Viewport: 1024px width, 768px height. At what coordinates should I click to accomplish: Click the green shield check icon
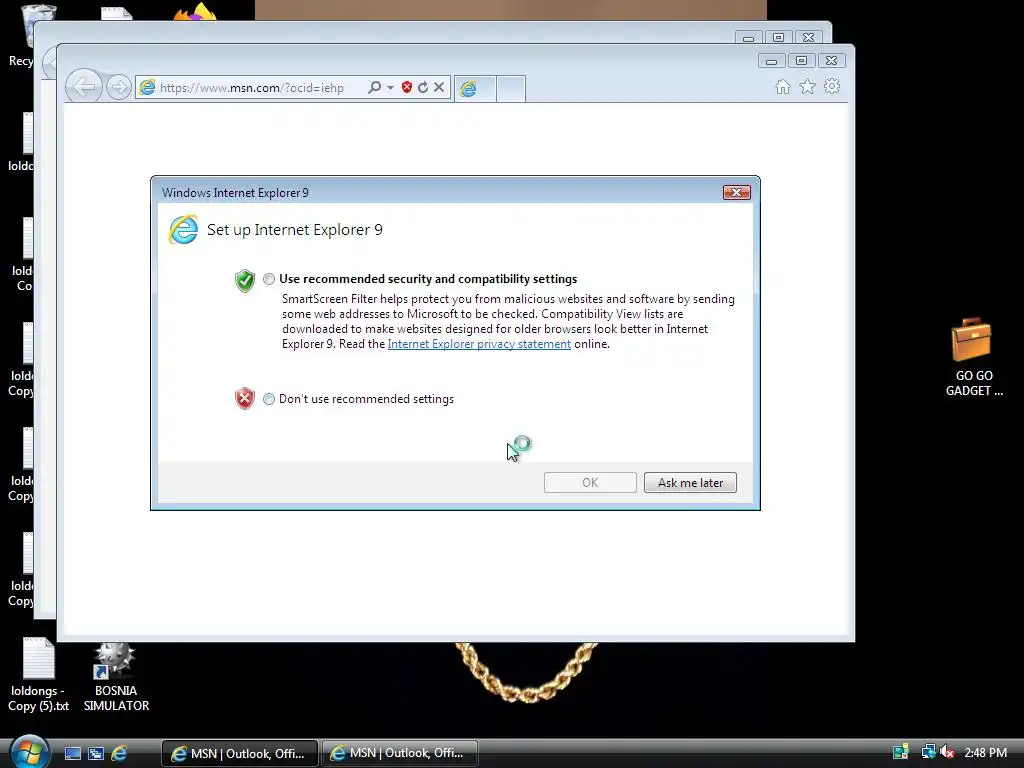[245, 281]
